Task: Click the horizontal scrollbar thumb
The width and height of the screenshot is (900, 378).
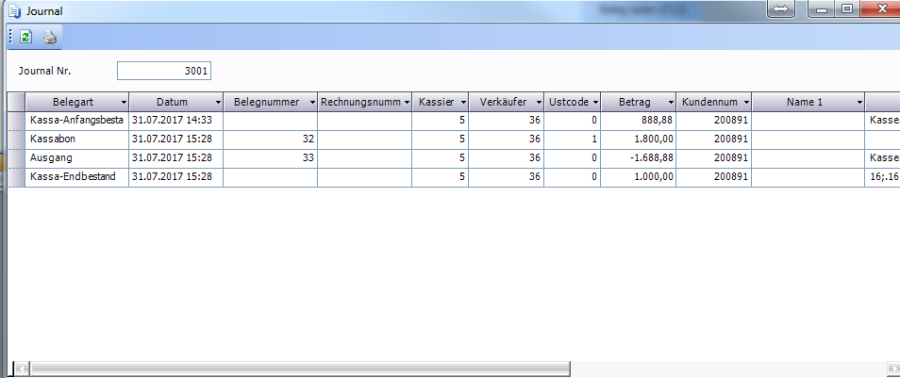Action: [300, 368]
